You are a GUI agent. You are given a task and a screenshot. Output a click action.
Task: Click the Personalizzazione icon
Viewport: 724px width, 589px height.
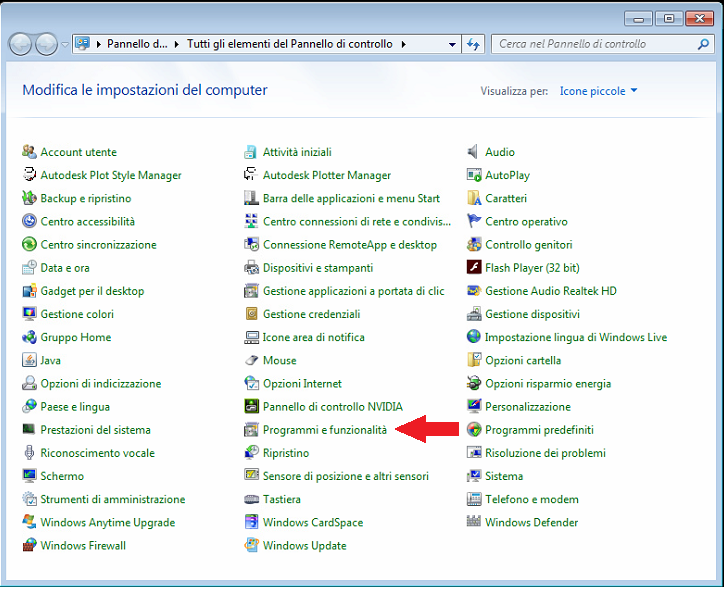(x=473, y=406)
